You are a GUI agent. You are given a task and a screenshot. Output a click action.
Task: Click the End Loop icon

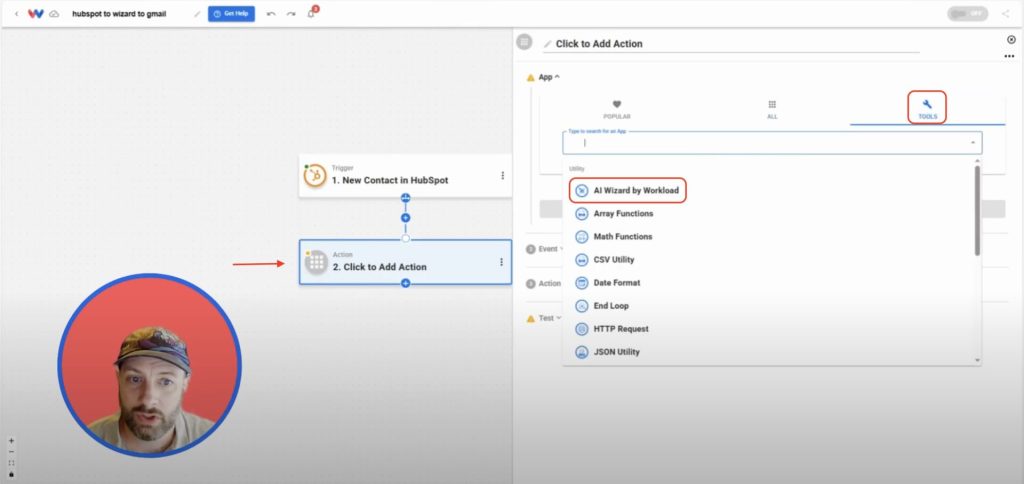581,306
